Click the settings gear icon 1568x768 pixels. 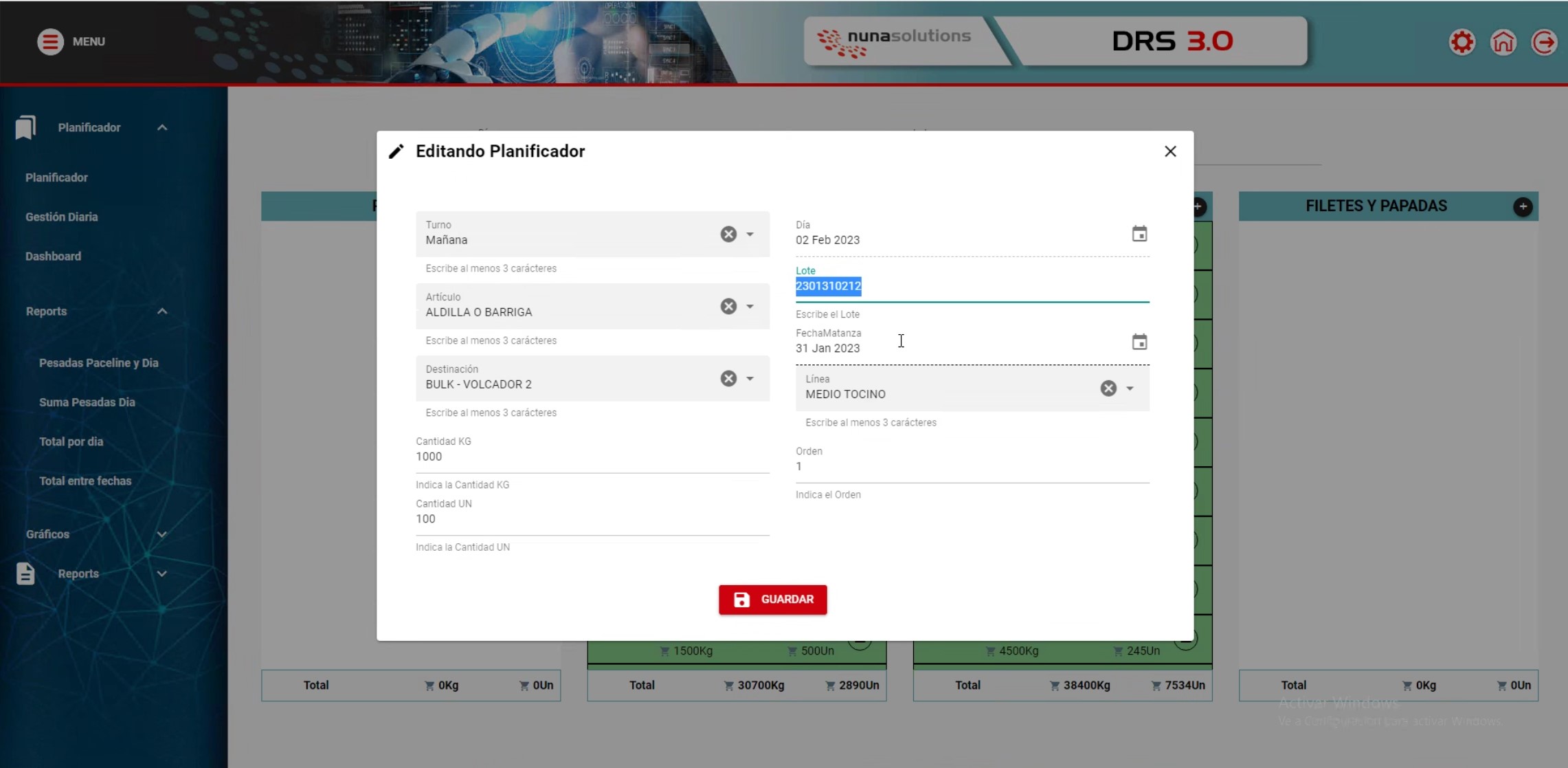(1461, 42)
